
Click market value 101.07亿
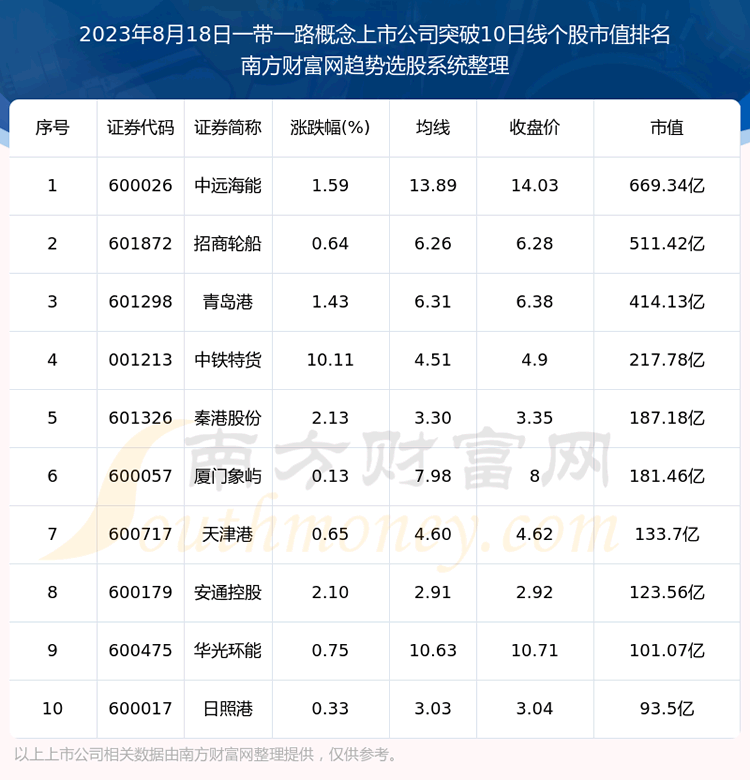pyautogui.click(x=667, y=651)
